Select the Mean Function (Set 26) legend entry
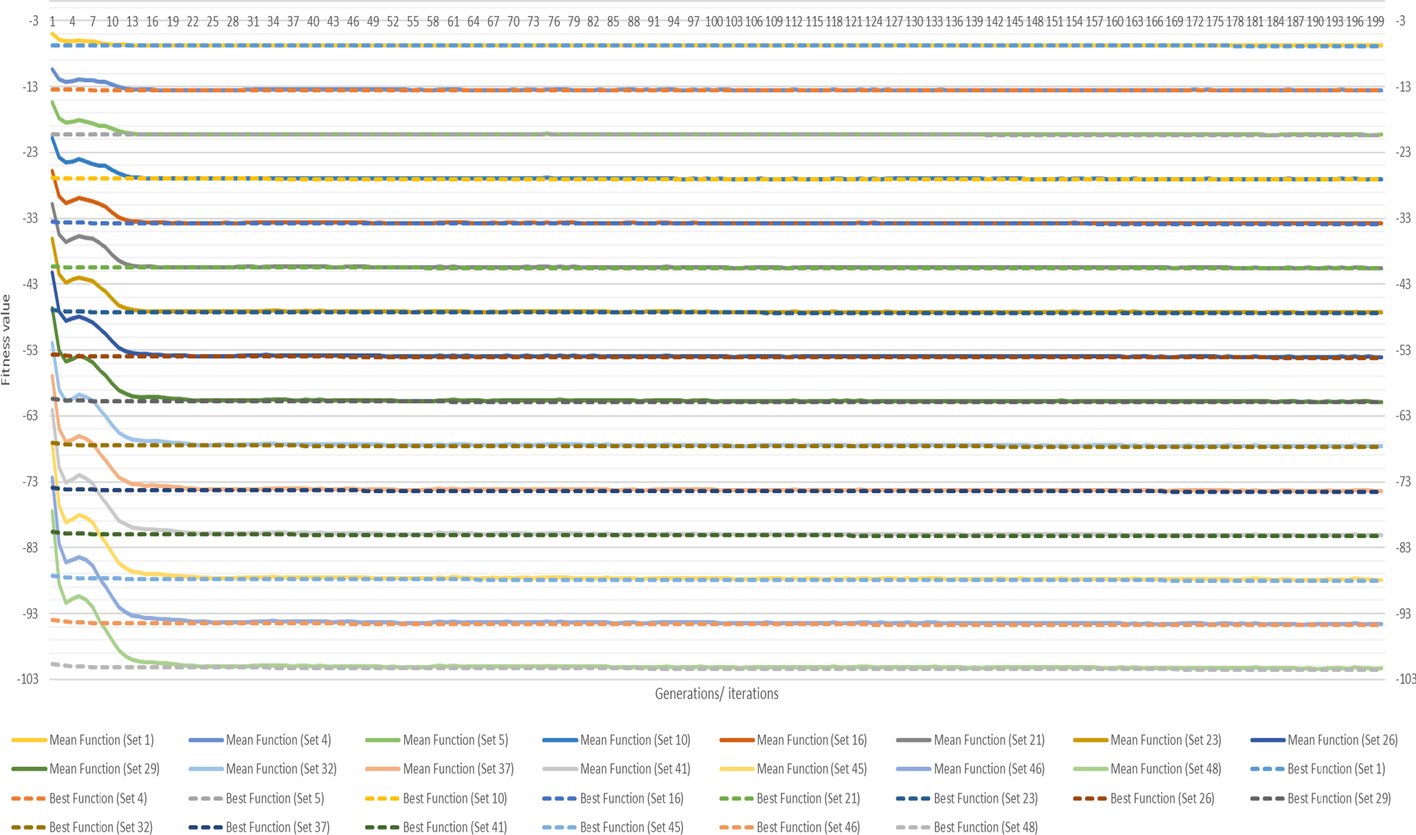Screen dimensions: 1416x835 click(1325, 740)
